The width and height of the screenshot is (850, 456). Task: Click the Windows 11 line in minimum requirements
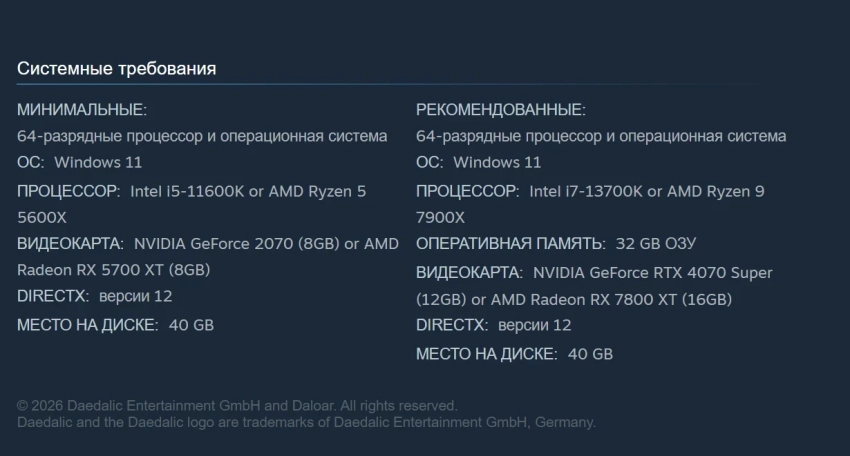tap(80, 162)
